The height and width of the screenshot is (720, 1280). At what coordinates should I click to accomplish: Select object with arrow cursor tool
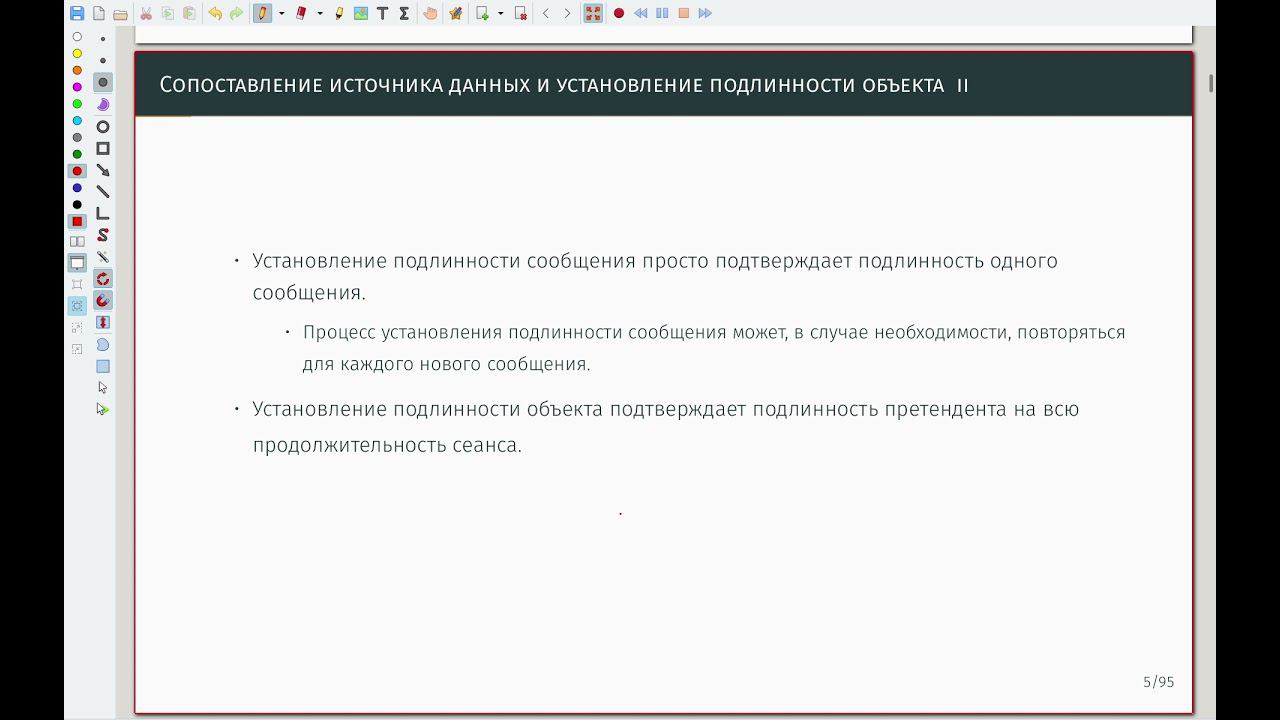tap(103, 387)
